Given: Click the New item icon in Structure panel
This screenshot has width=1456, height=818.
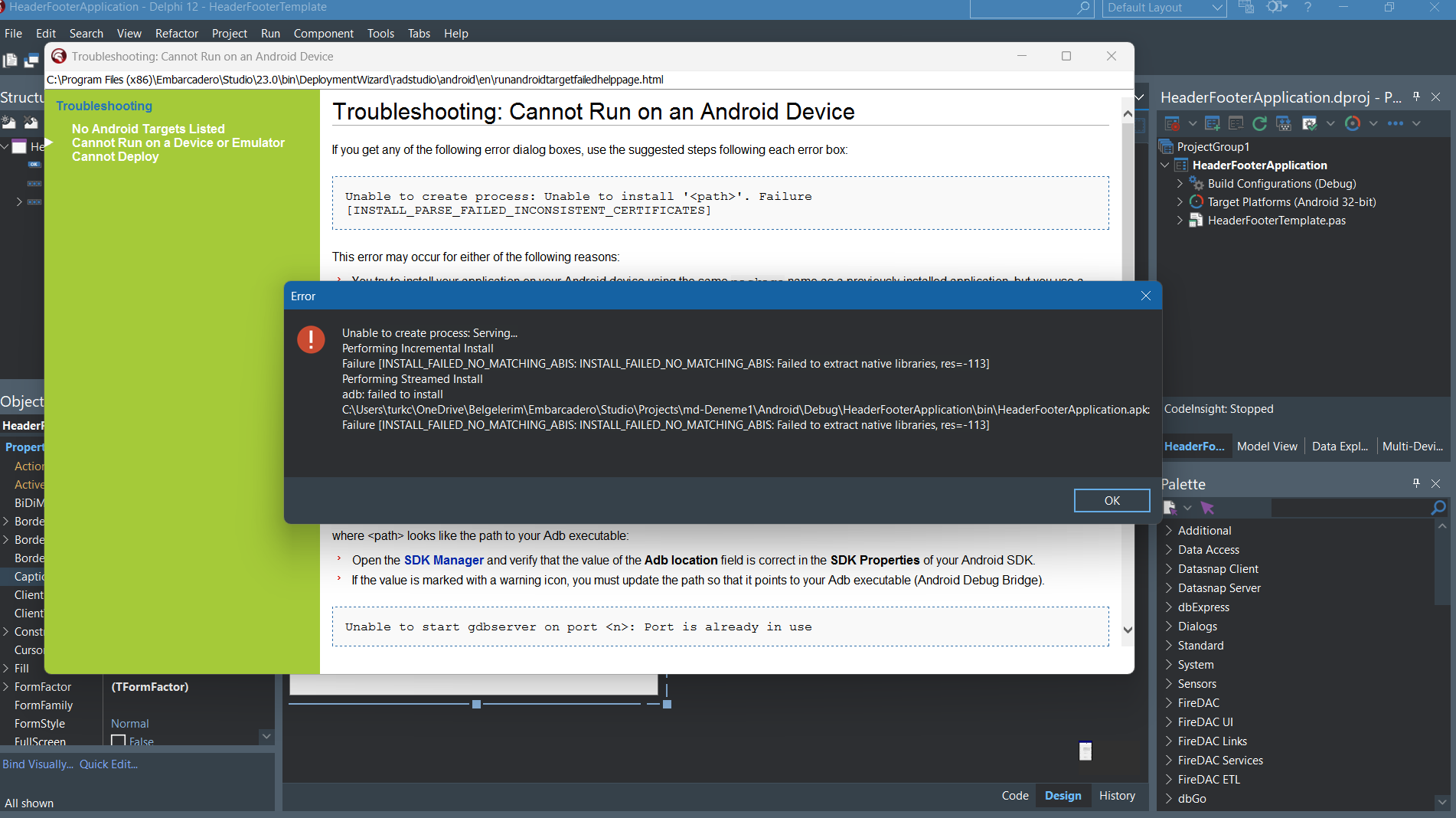Looking at the screenshot, I should click(x=9, y=123).
